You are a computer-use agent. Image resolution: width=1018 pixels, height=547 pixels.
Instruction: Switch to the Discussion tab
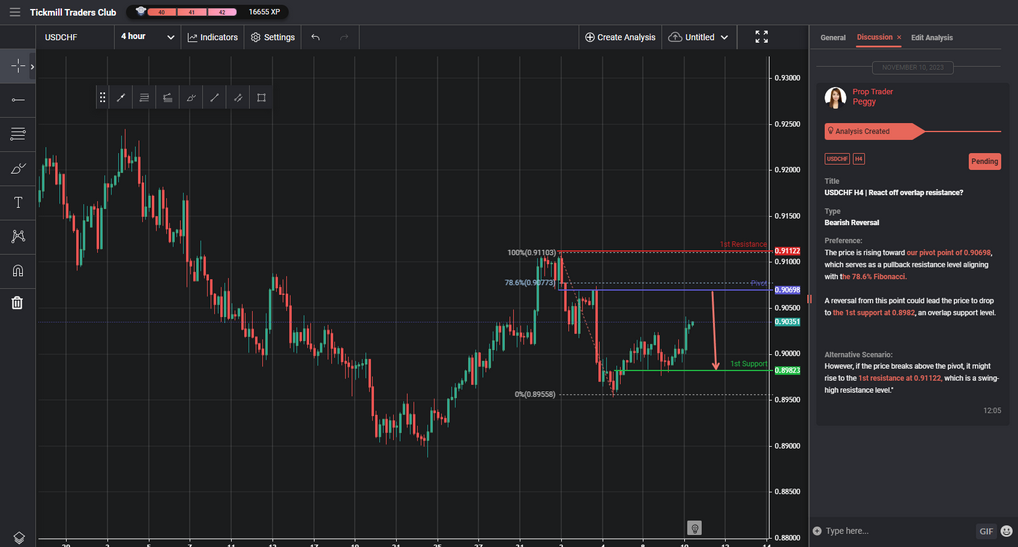coord(874,37)
